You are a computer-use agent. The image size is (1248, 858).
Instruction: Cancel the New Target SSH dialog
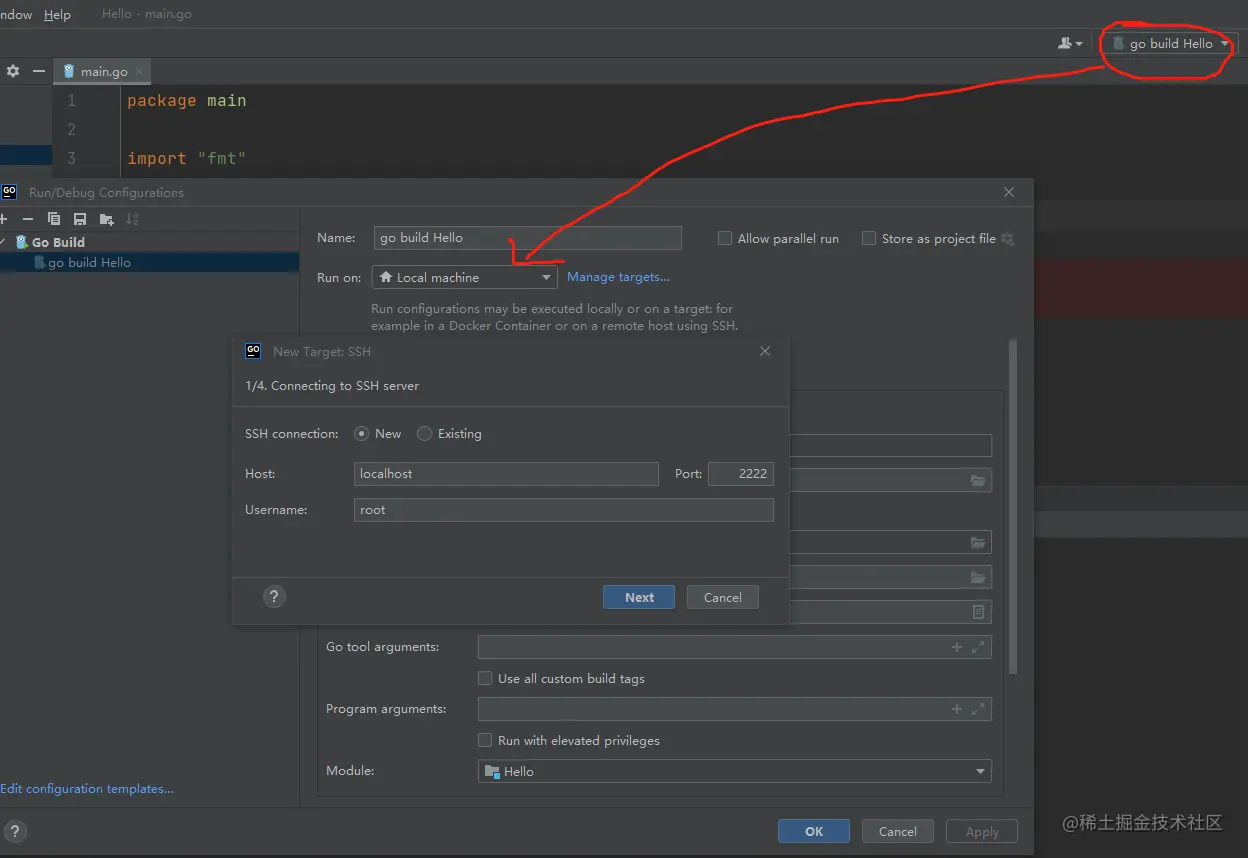(x=722, y=597)
